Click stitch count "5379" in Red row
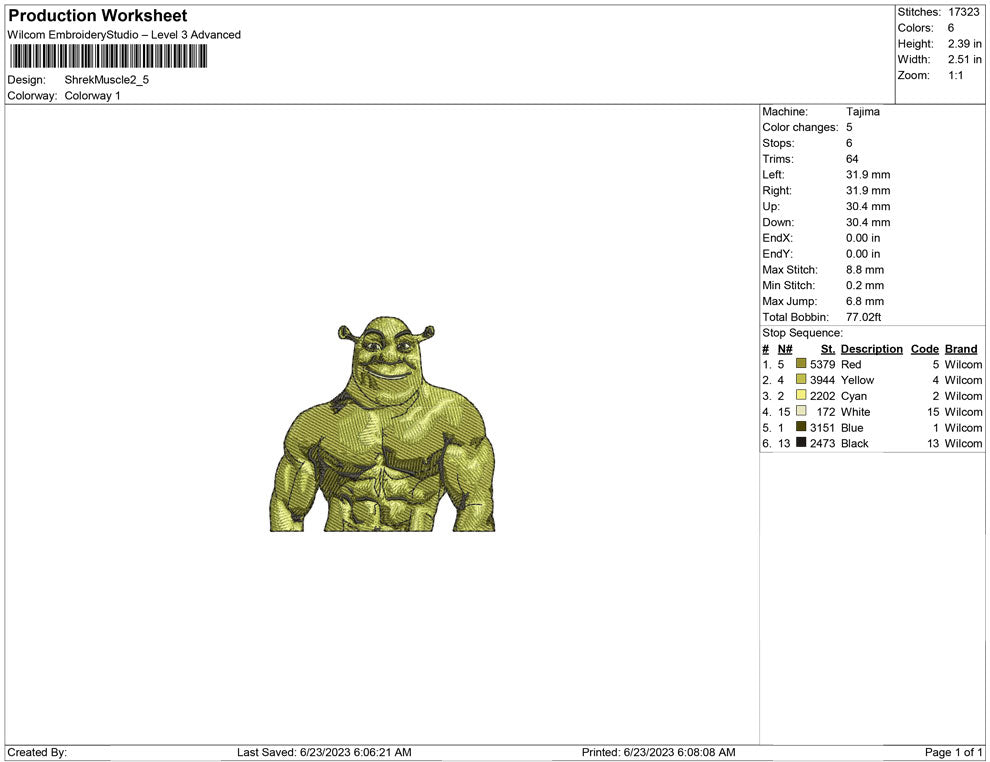990x762 pixels. [x=822, y=364]
